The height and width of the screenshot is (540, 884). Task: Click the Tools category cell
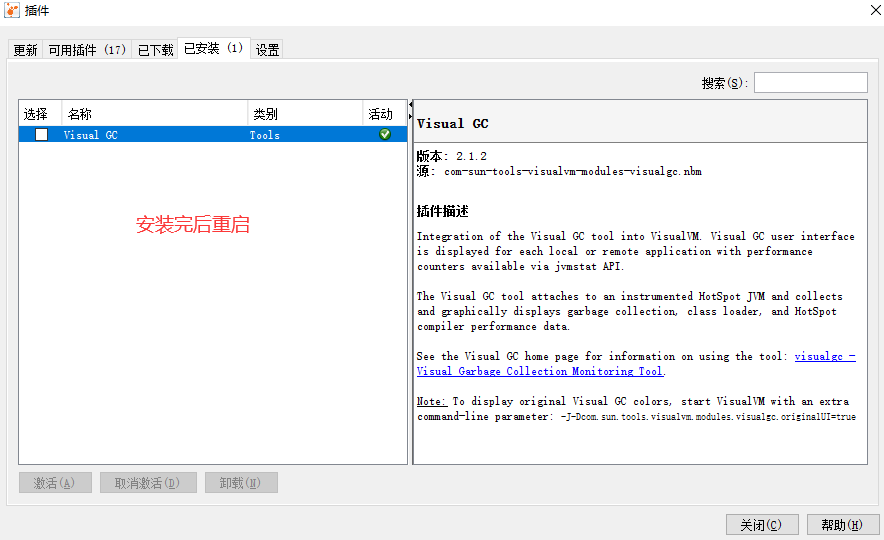pos(264,135)
